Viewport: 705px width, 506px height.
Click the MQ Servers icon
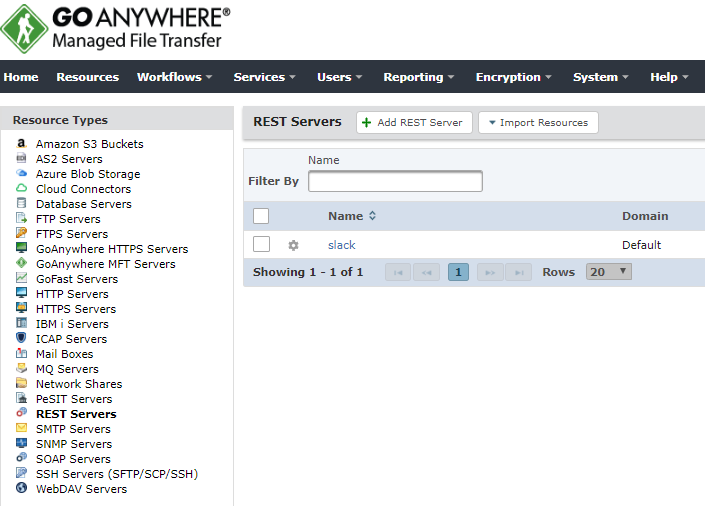point(21,368)
